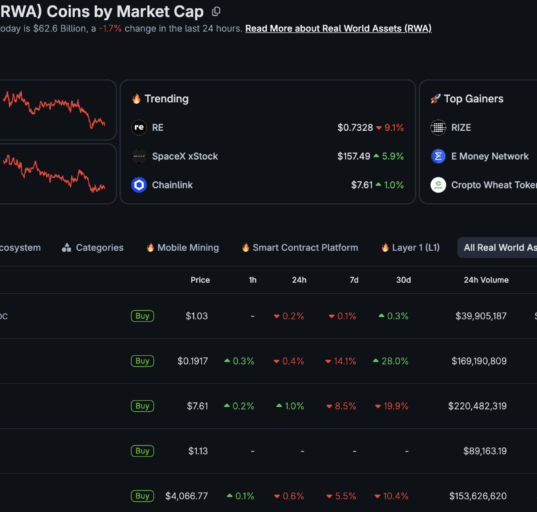This screenshot has height=512, width=537.
Task: Click the copy icon beside Market Cap title
Action: tap(216, 12)
